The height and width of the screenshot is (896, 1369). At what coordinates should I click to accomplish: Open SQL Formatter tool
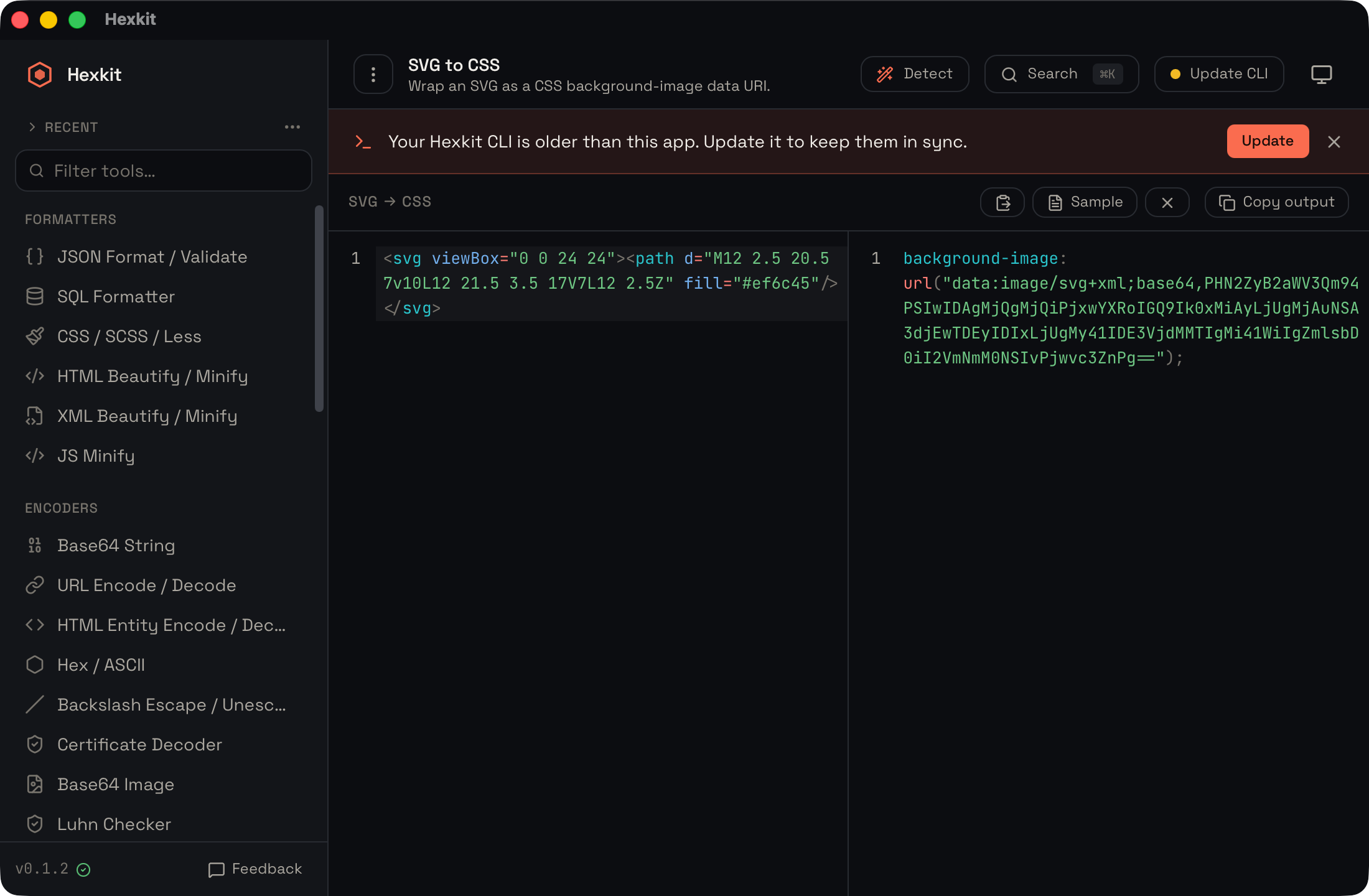click(x=164, y=297)
